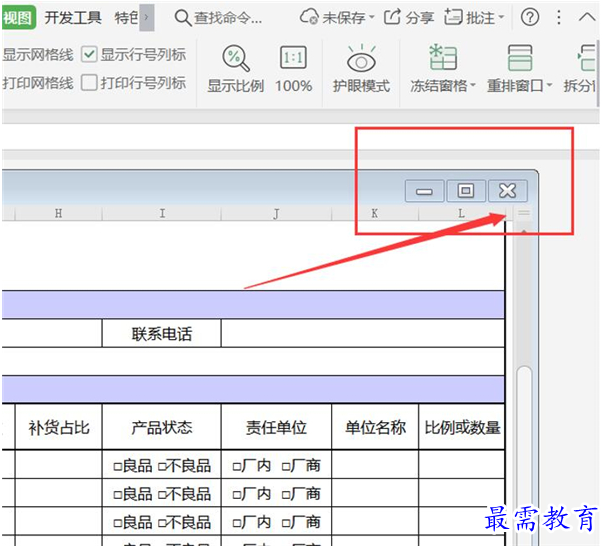Select column I header
This screenshot has width=606, height=550.
pyautogui.click(x=162, y=213)
